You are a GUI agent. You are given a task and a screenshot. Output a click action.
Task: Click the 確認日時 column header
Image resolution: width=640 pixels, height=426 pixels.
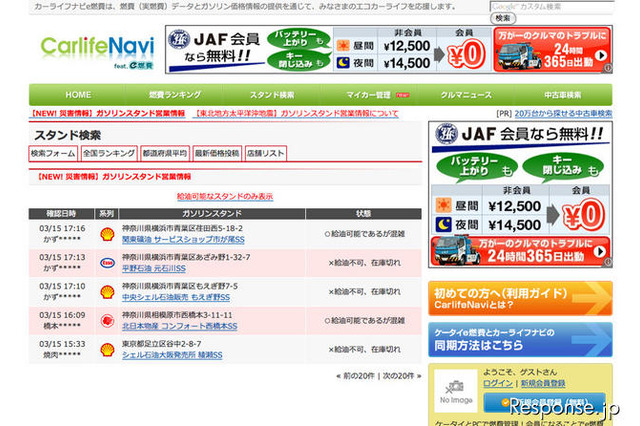coord(61,214)
